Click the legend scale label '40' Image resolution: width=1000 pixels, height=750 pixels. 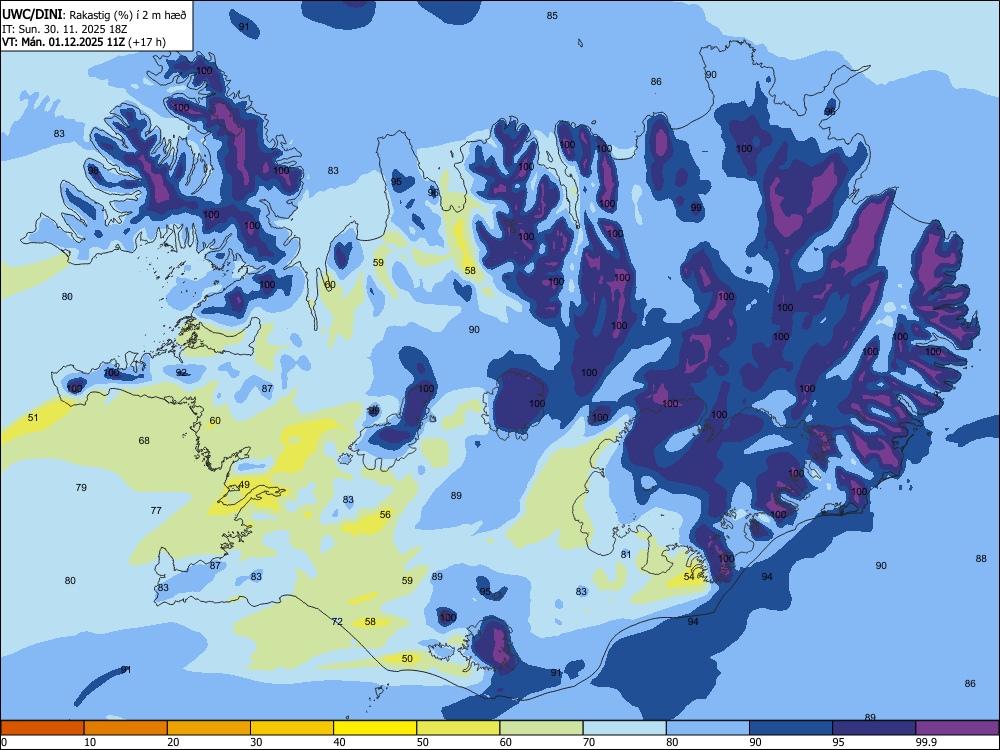(x=339, y=742)
